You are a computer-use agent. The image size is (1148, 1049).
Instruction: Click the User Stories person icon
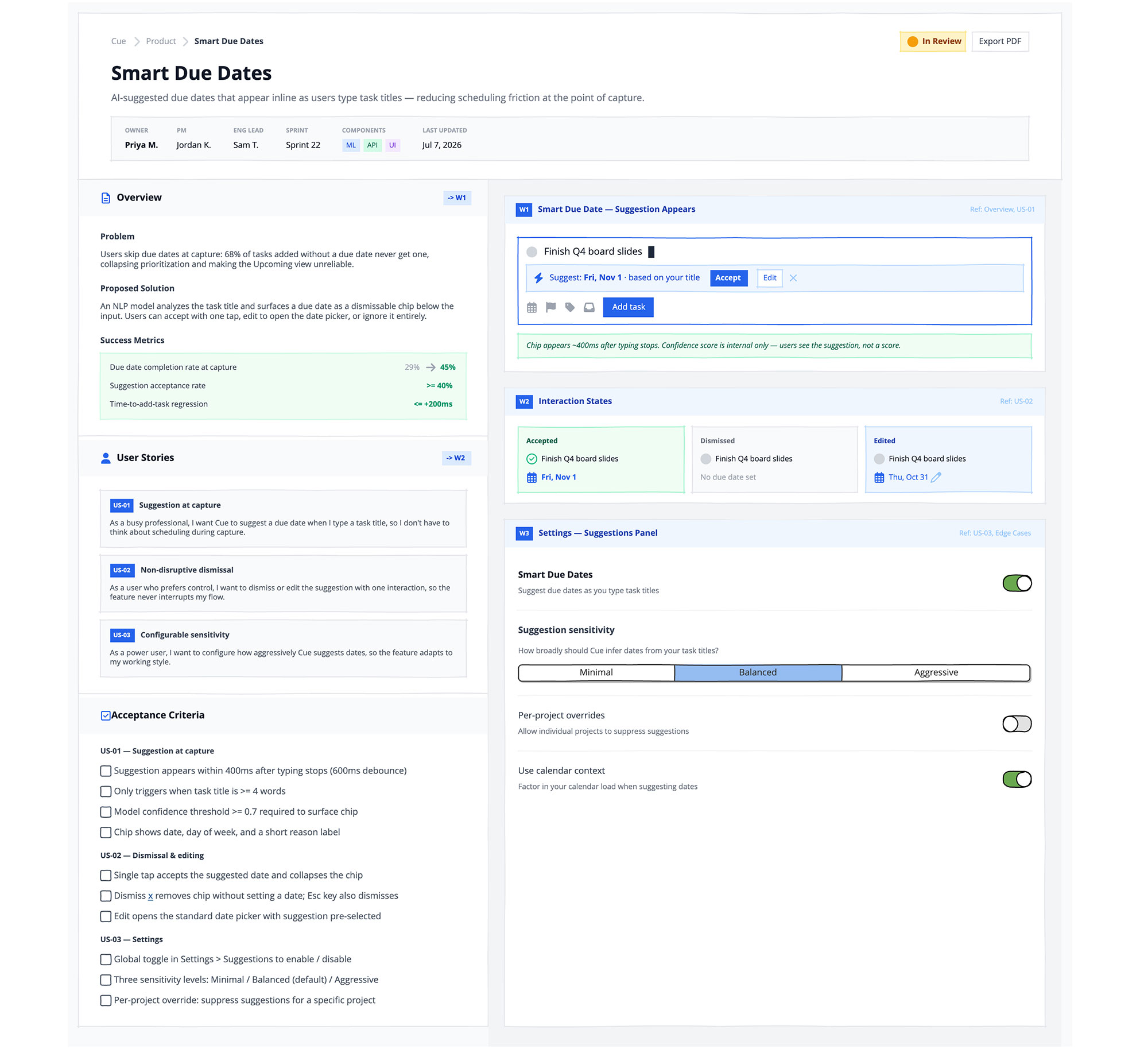[x=106, y=458]
